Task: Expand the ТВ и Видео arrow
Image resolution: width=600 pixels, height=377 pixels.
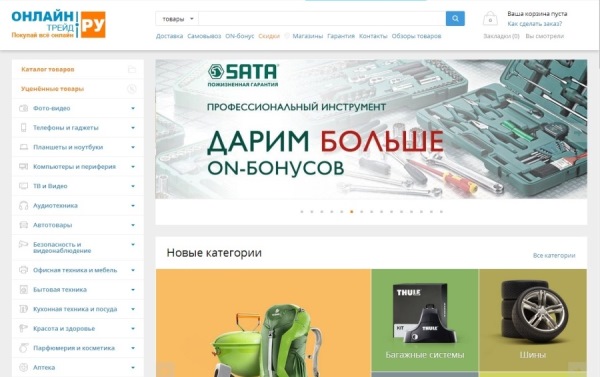Action: click(133, 186)
